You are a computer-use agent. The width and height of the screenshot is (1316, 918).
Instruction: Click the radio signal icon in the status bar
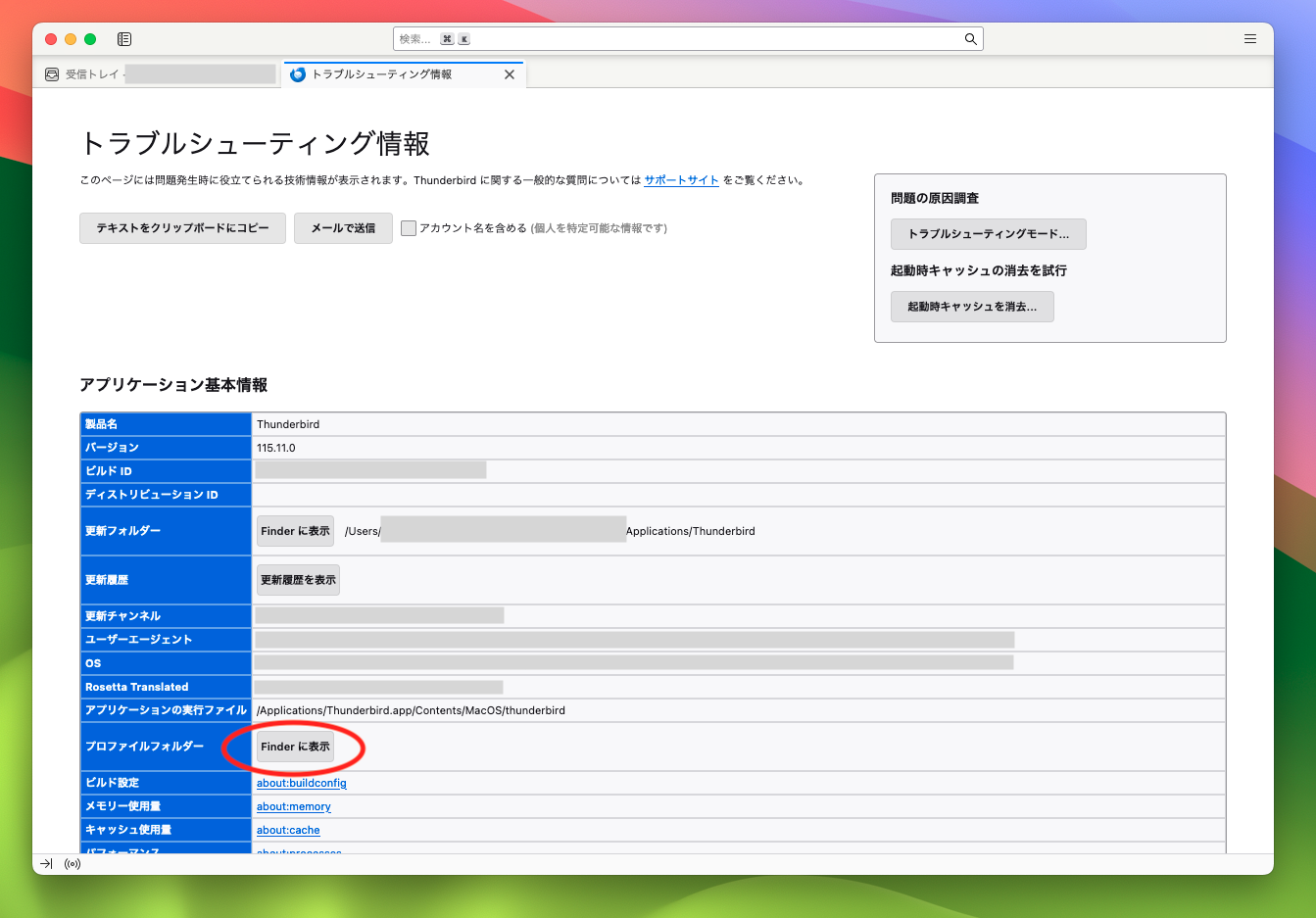72,864
